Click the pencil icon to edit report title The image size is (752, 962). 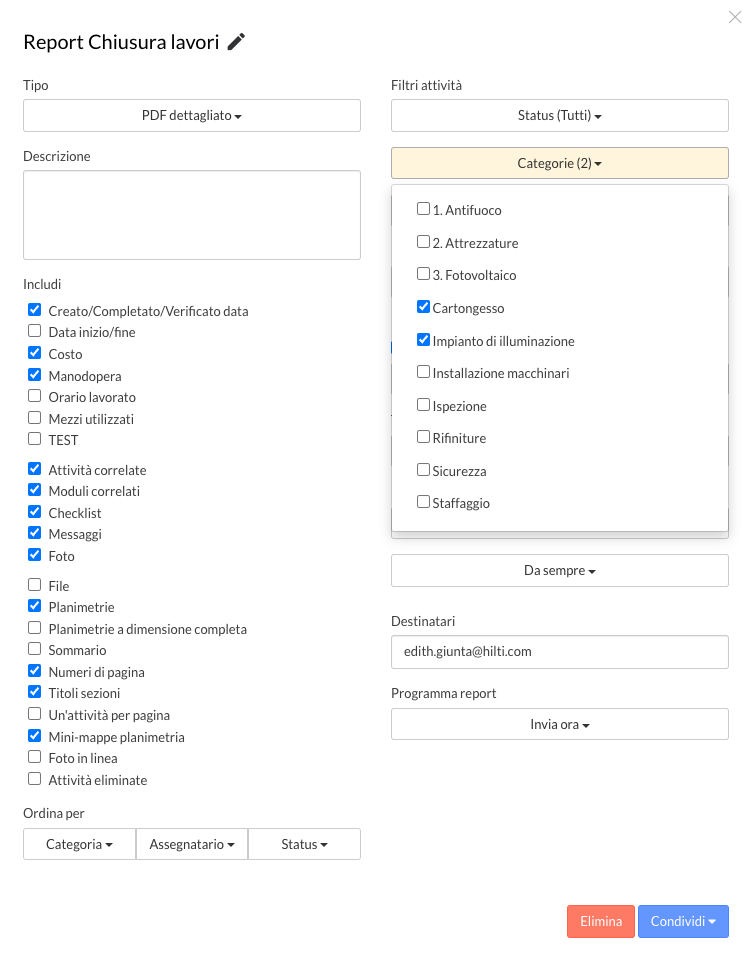pos(236,42)
